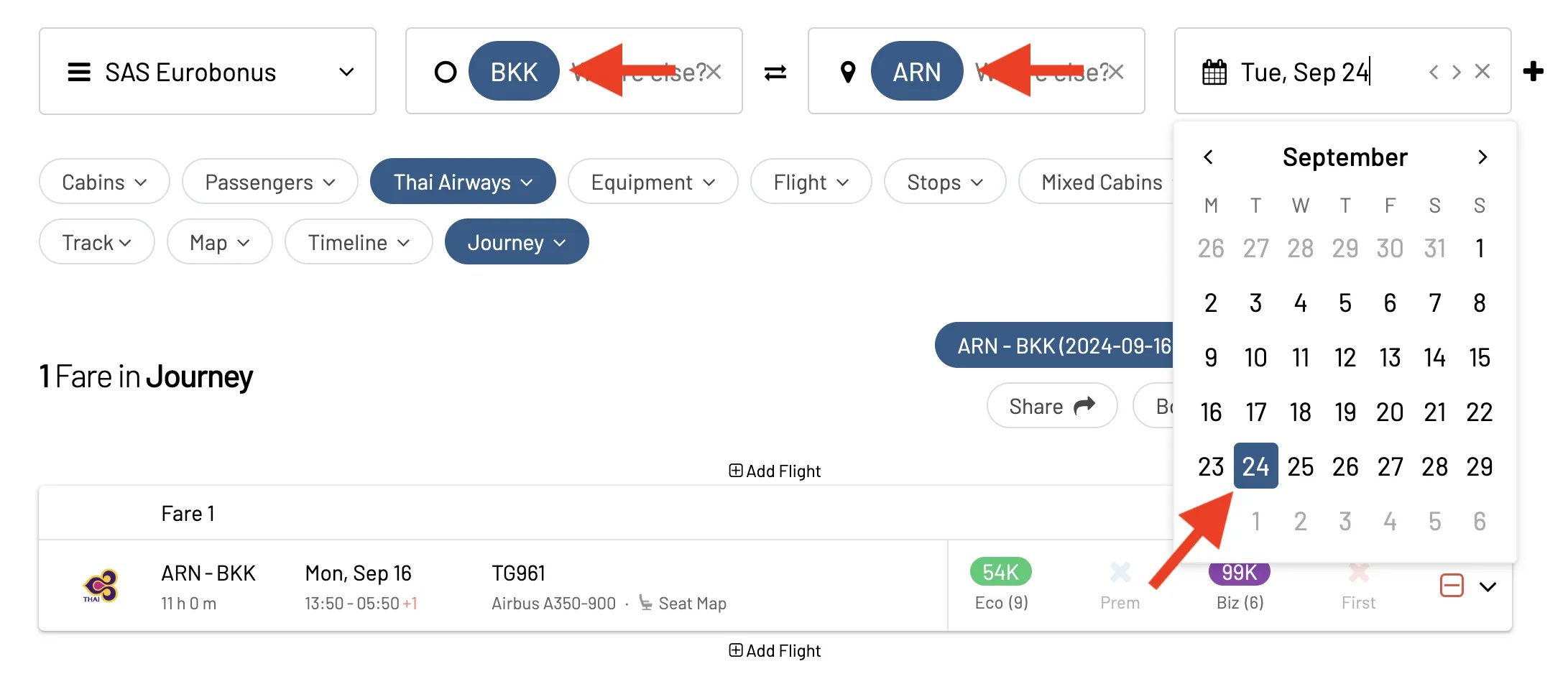Image resolution: width=1568 pixels, height=674 pixels.
Task: Click the calendar icon in date field
Action: (1214, 72)
